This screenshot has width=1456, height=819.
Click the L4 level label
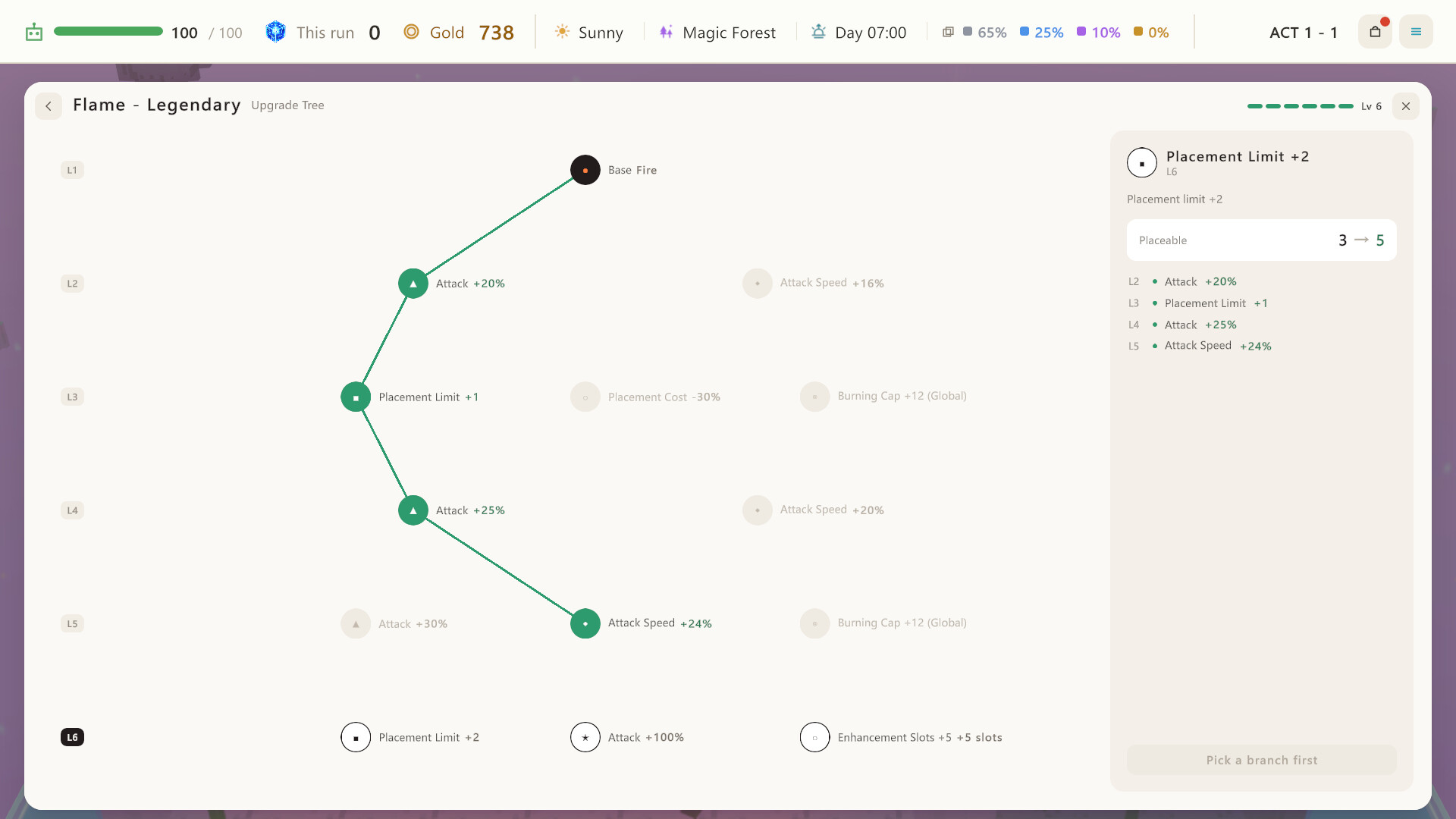tap(72, 510)
